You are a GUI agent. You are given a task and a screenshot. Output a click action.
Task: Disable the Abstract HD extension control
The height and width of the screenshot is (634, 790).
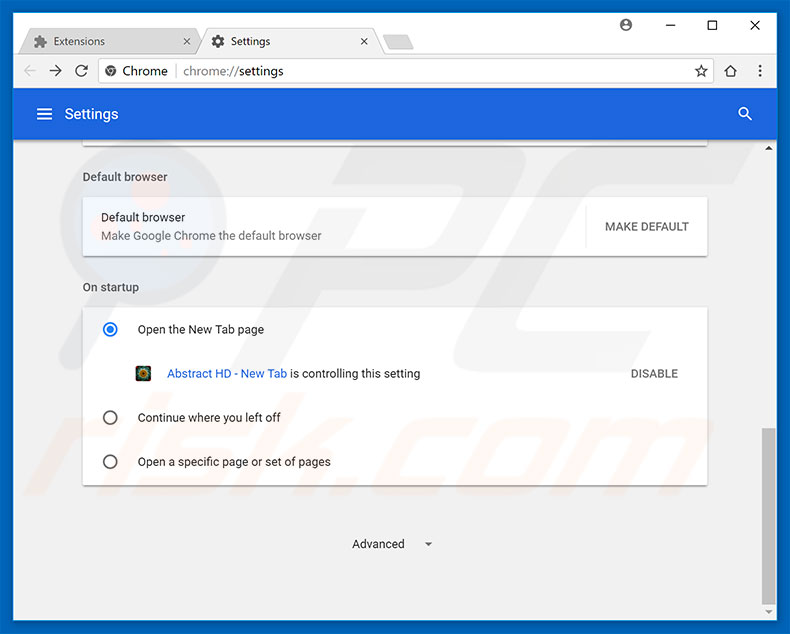654,373
